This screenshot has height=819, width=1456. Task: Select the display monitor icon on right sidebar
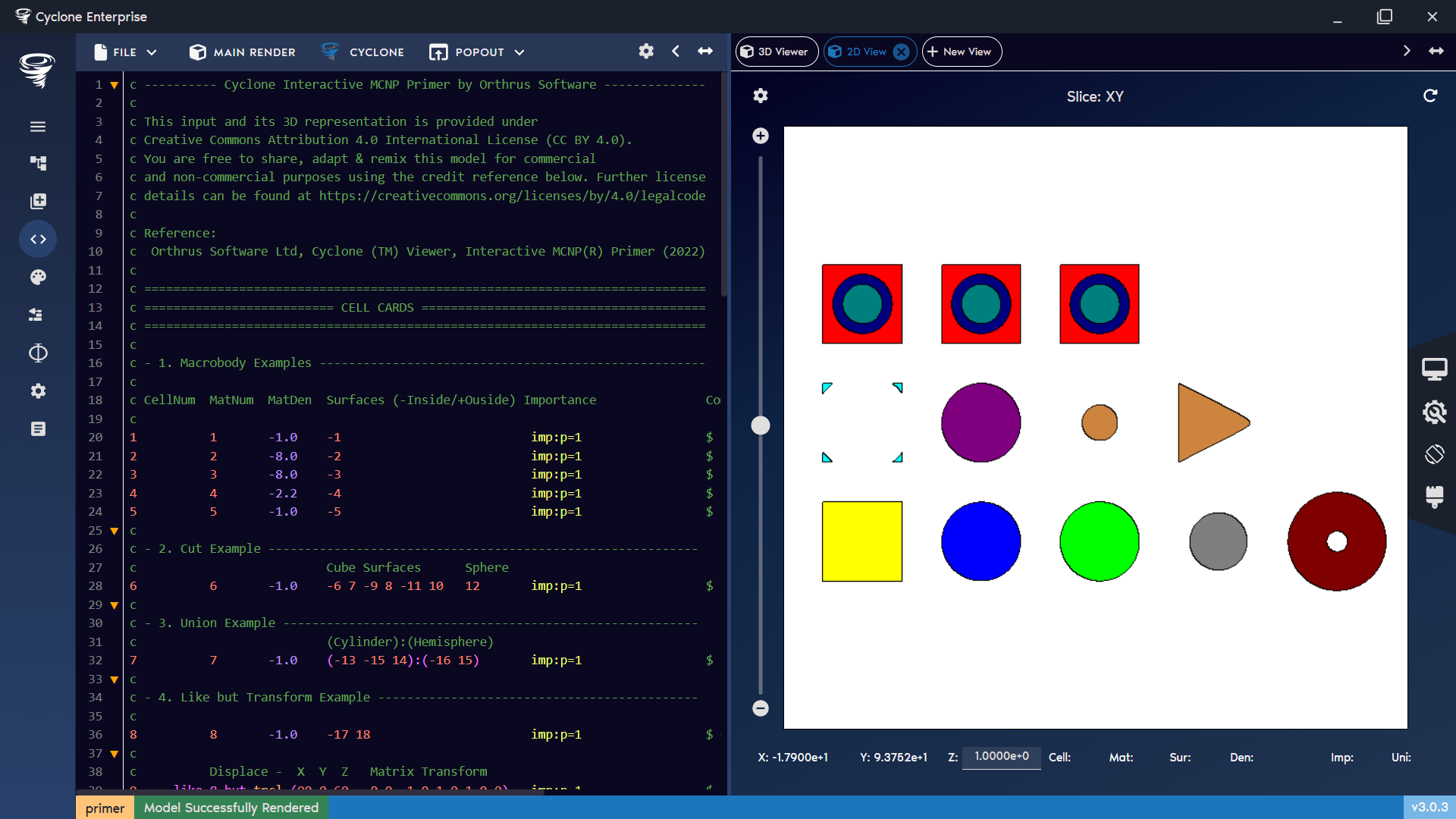1436,369
